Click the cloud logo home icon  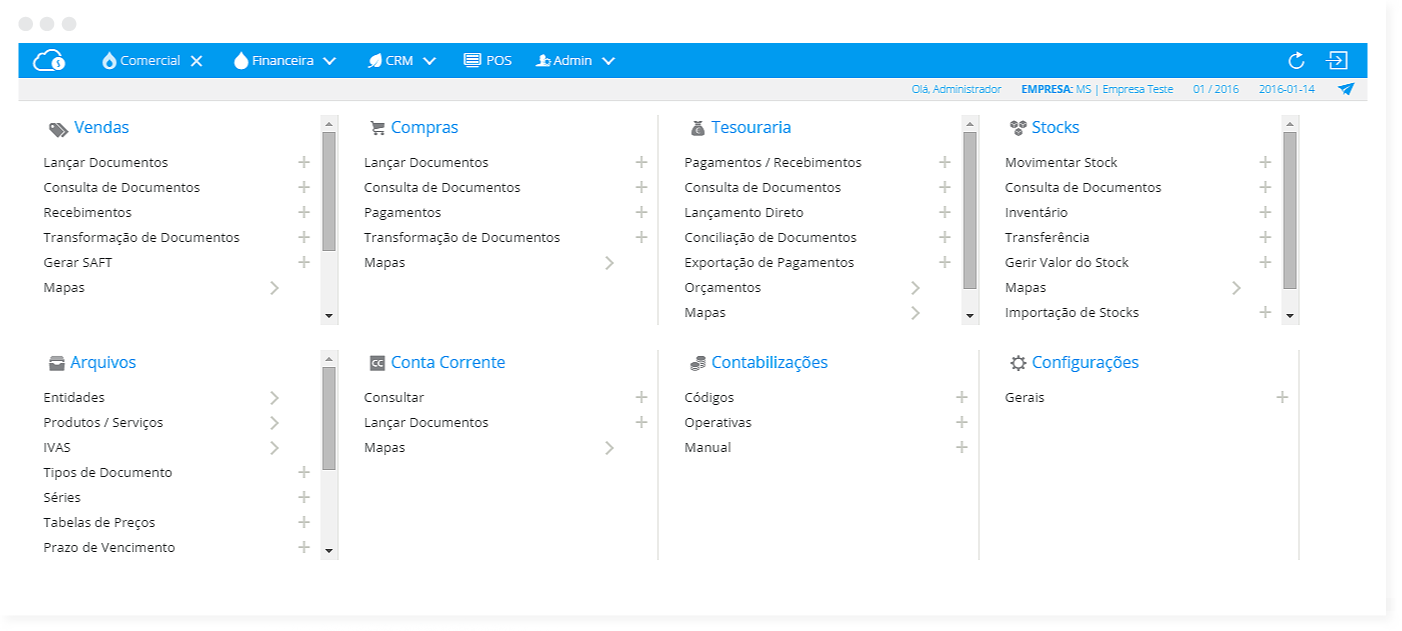tap(49, 61)
